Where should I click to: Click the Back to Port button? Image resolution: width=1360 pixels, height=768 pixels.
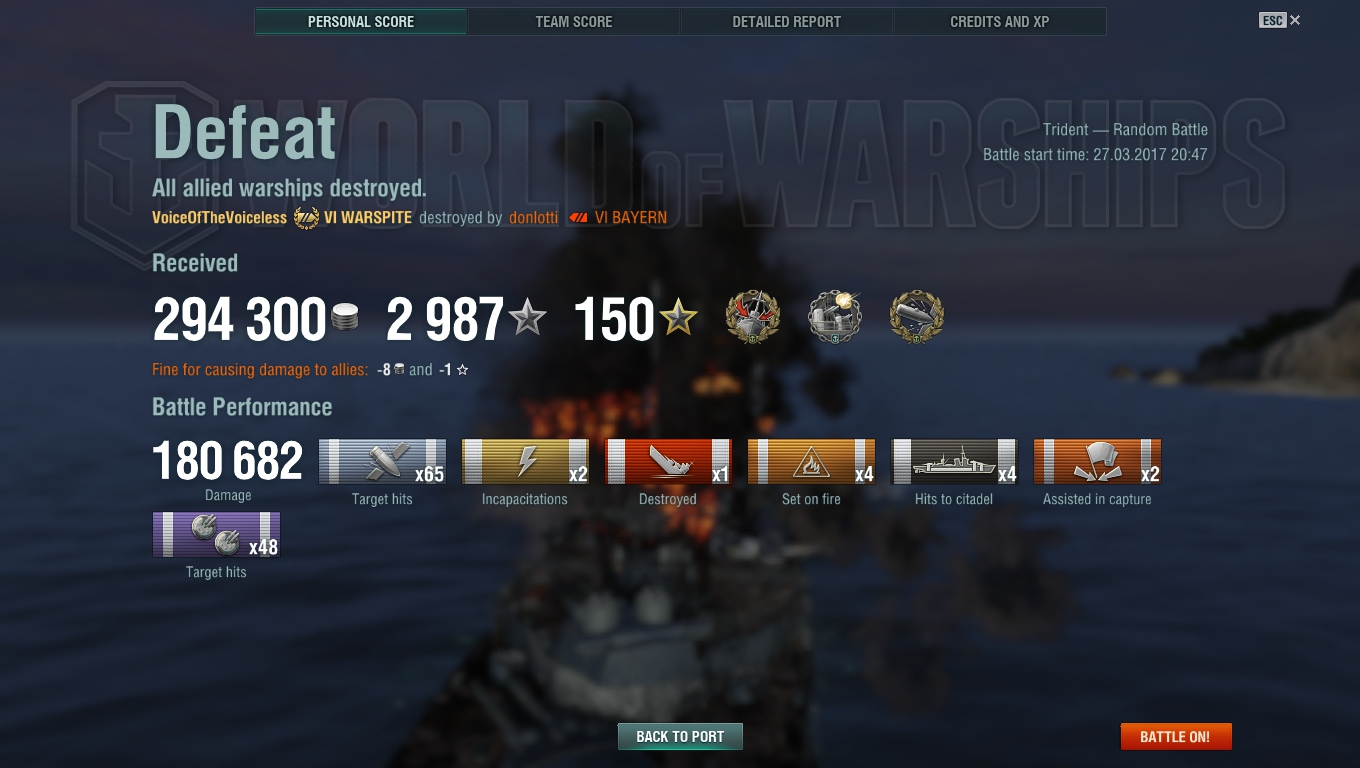680,737
